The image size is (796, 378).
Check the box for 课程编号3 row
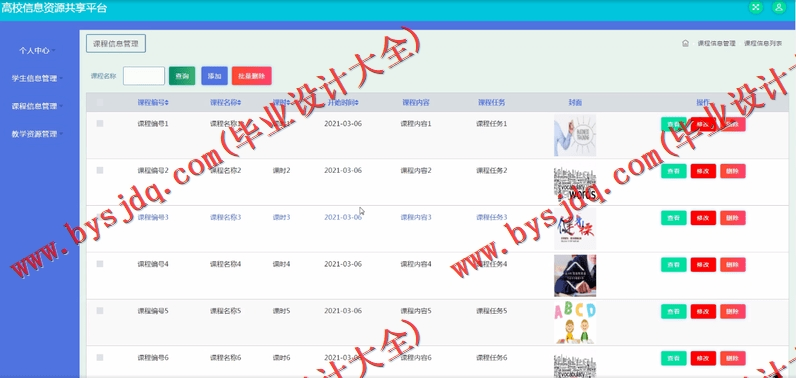click(100, 217)
